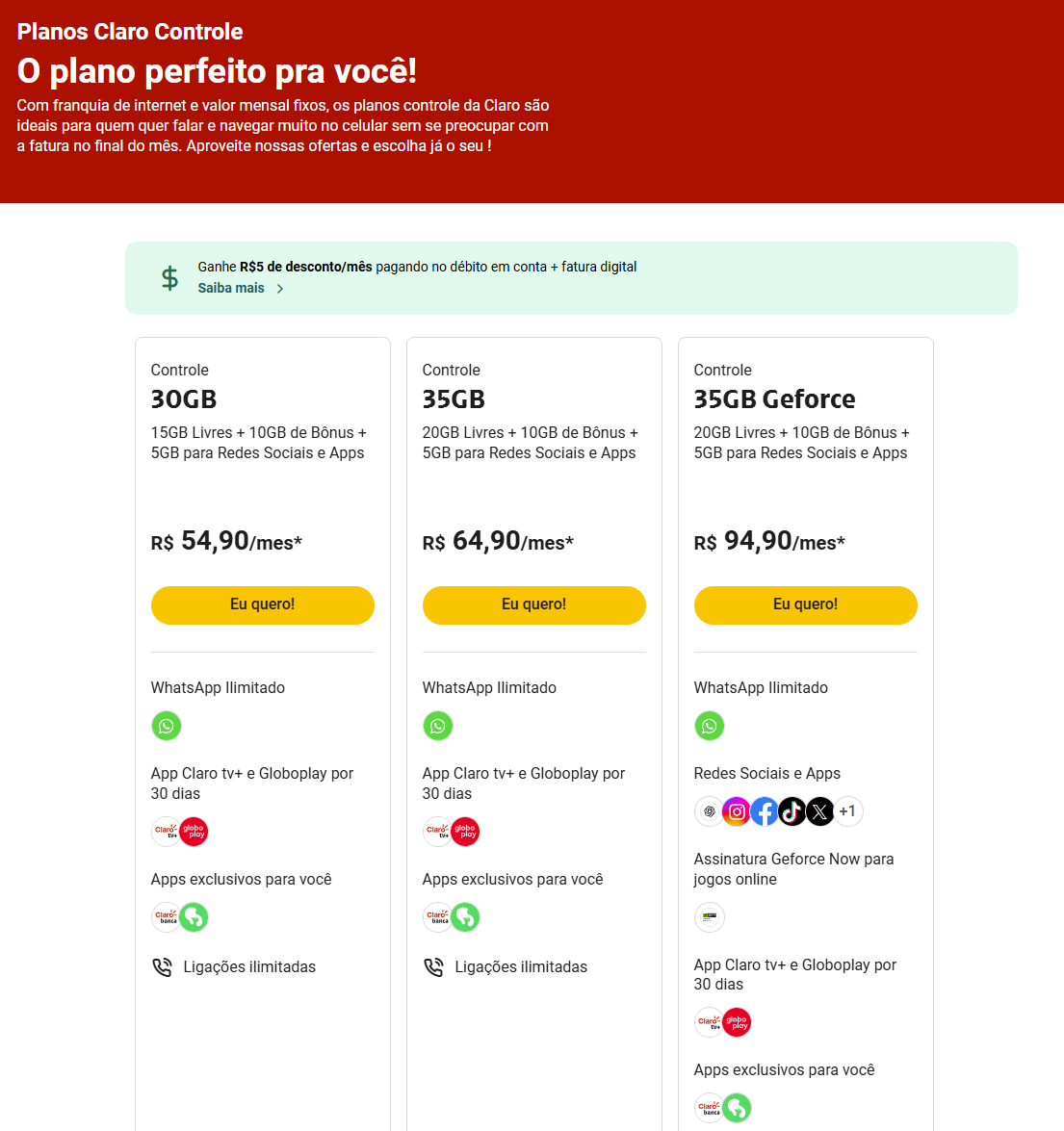Select Eu quero! for the 35GB Geforce plan
The width and height of the screenshot is (1064, 1131).
[x=805, y=604]
